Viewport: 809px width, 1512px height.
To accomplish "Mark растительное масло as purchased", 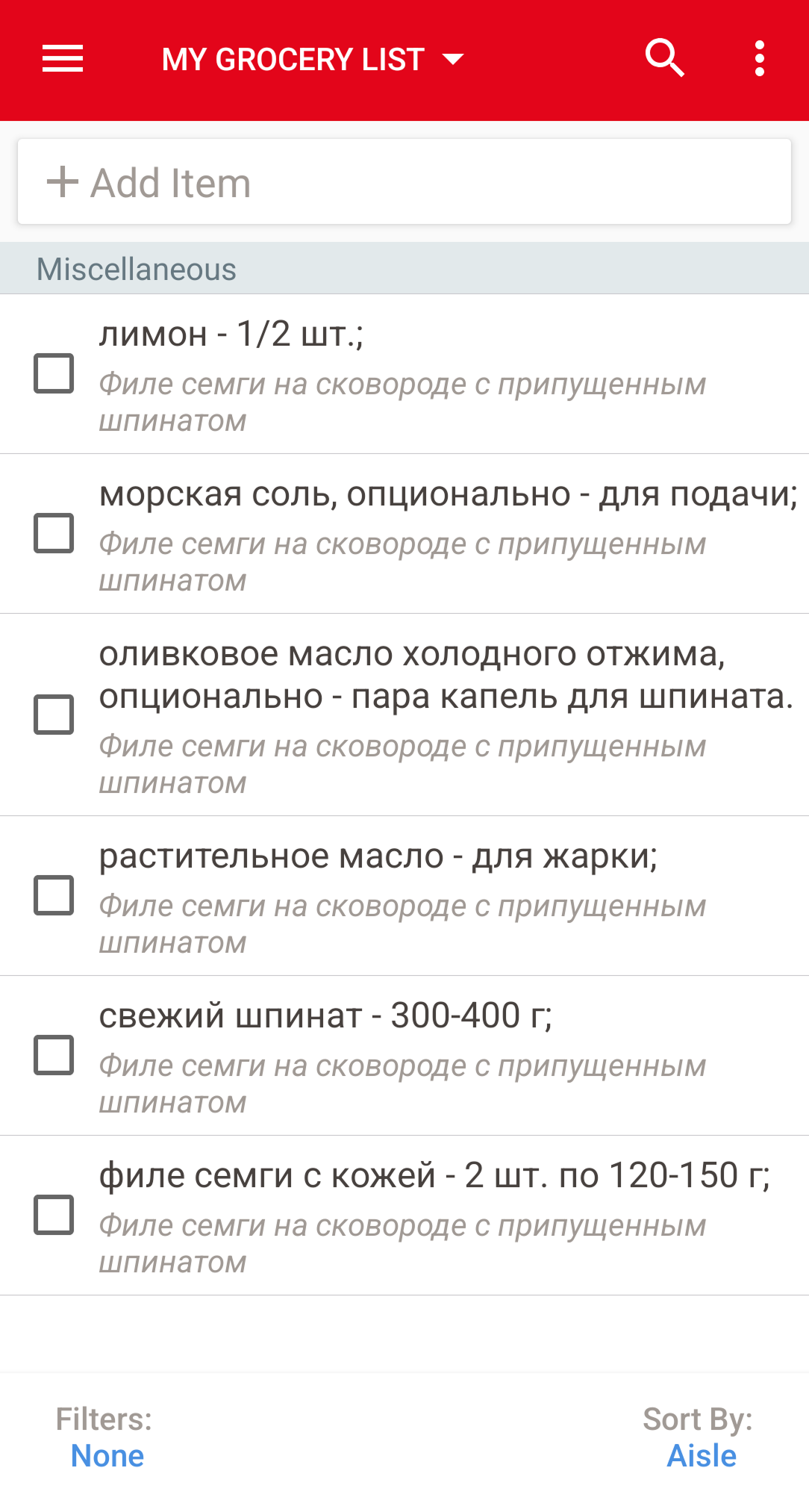I will (x=54, y=895).
